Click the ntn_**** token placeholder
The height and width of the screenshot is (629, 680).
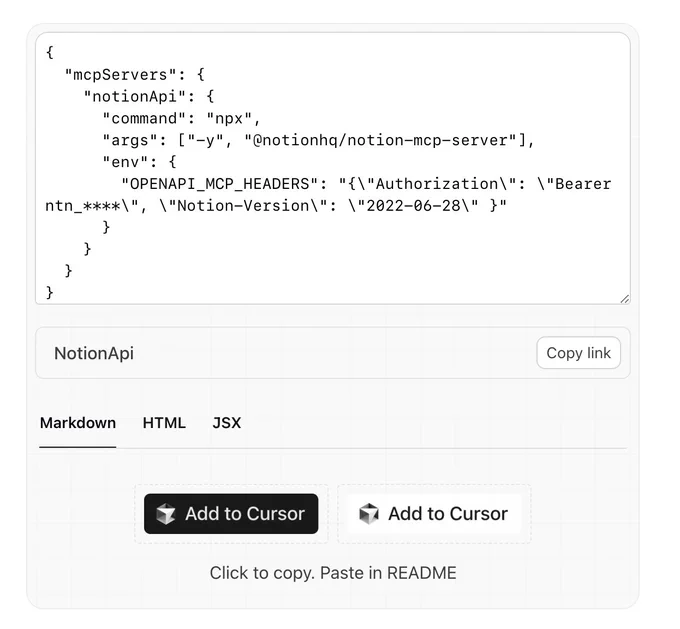coord(83,206)
